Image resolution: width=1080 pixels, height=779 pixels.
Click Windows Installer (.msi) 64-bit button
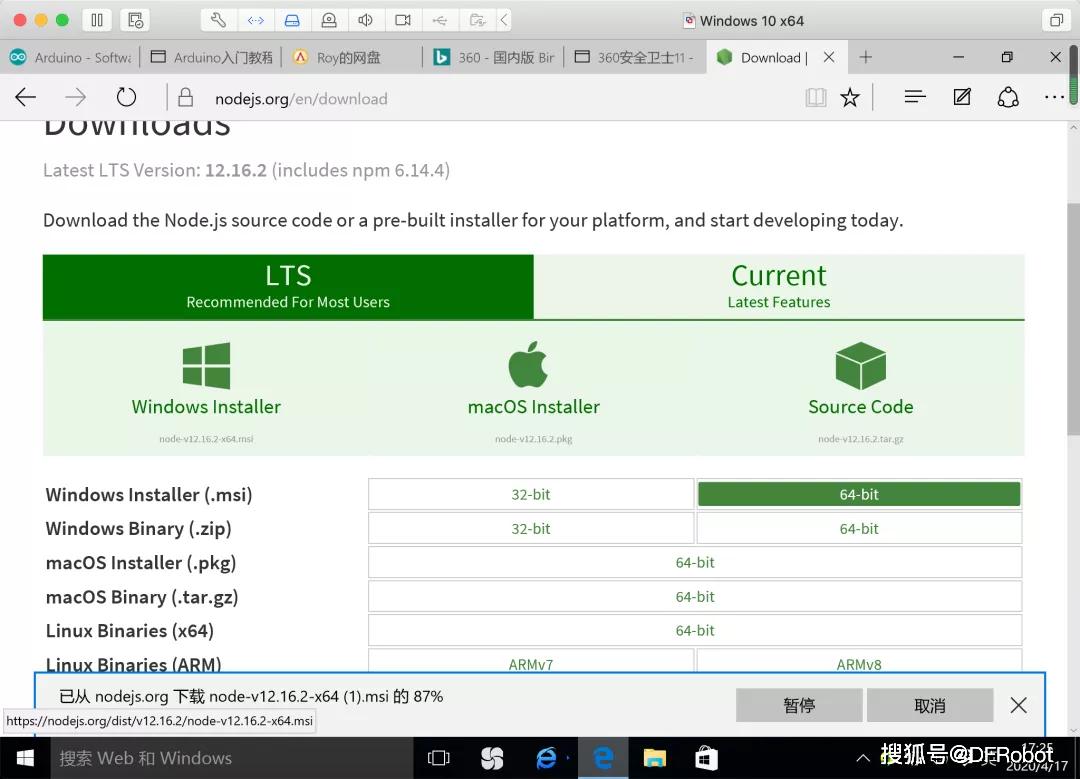pos(859,495)
